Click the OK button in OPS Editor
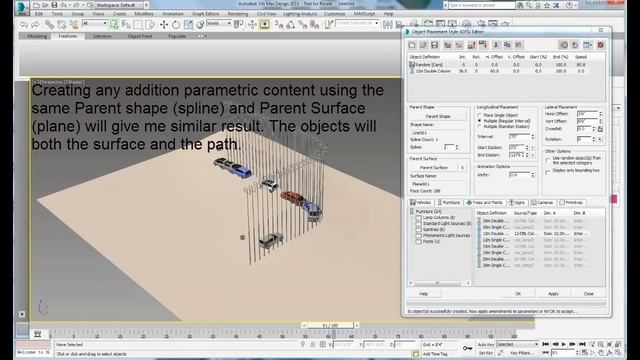The image size is (640, 360). [x=518, y=294]
